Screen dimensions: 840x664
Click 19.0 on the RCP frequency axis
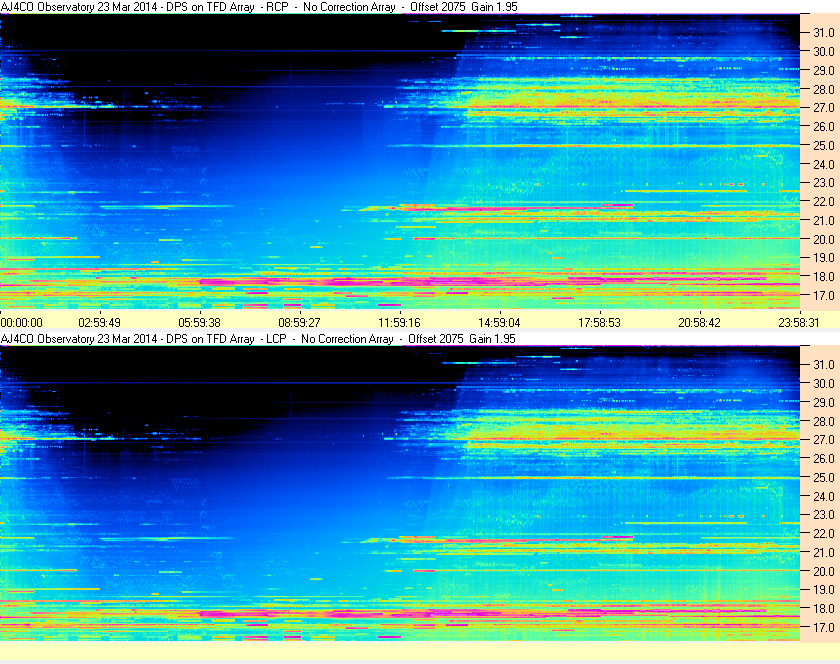pyautogui.click(x=824, y=258)
